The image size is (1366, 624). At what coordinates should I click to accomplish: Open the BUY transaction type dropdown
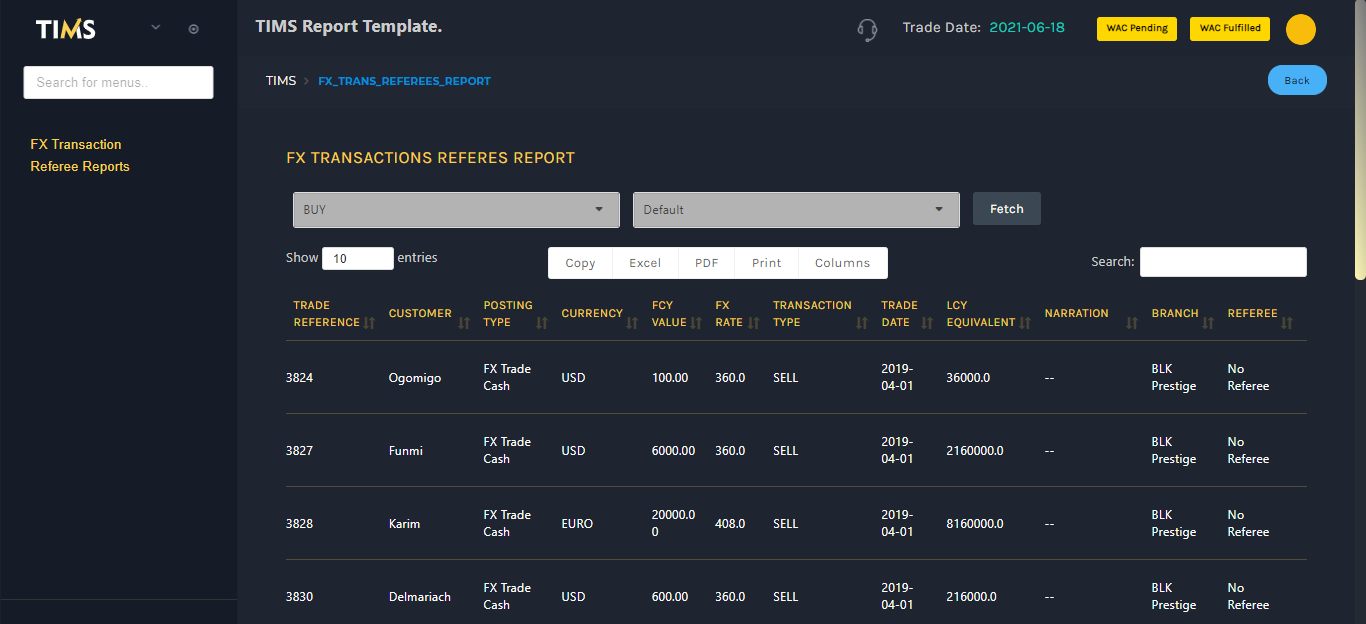pos(455,210)
